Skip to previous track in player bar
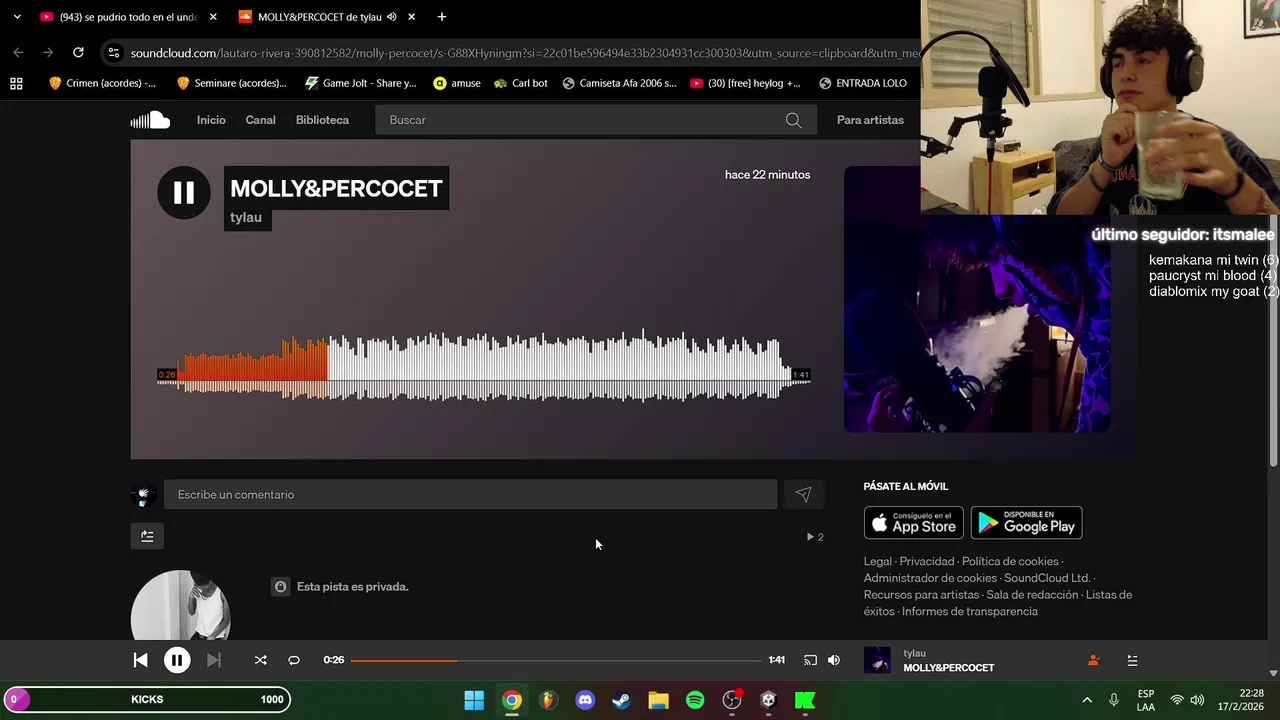 [141, 660]
